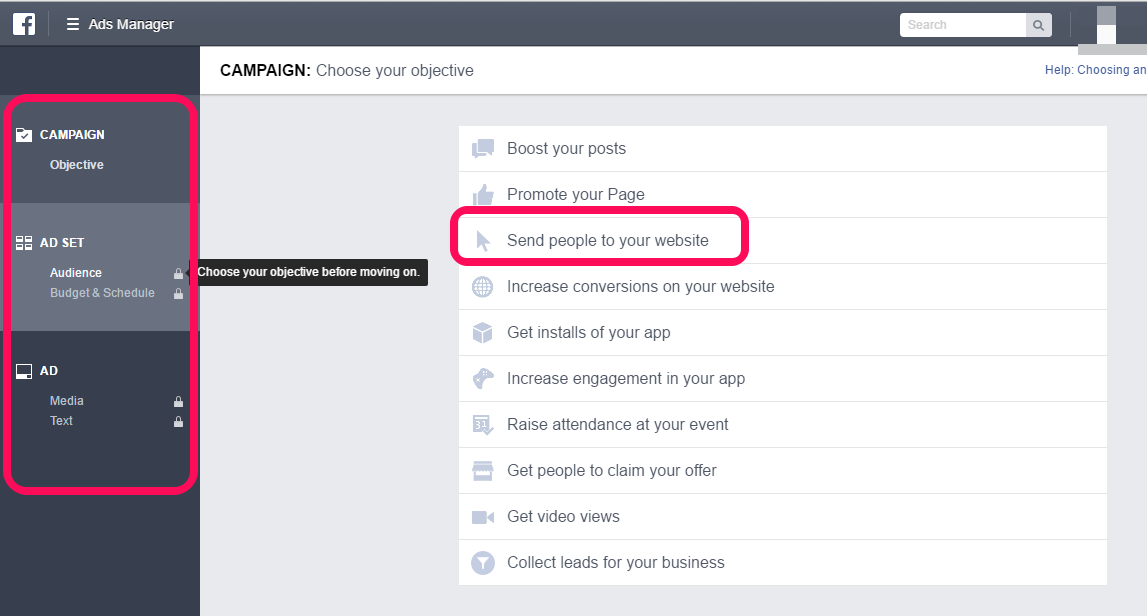
Task: Open the Text step under Ad
Action: point(61,421)
